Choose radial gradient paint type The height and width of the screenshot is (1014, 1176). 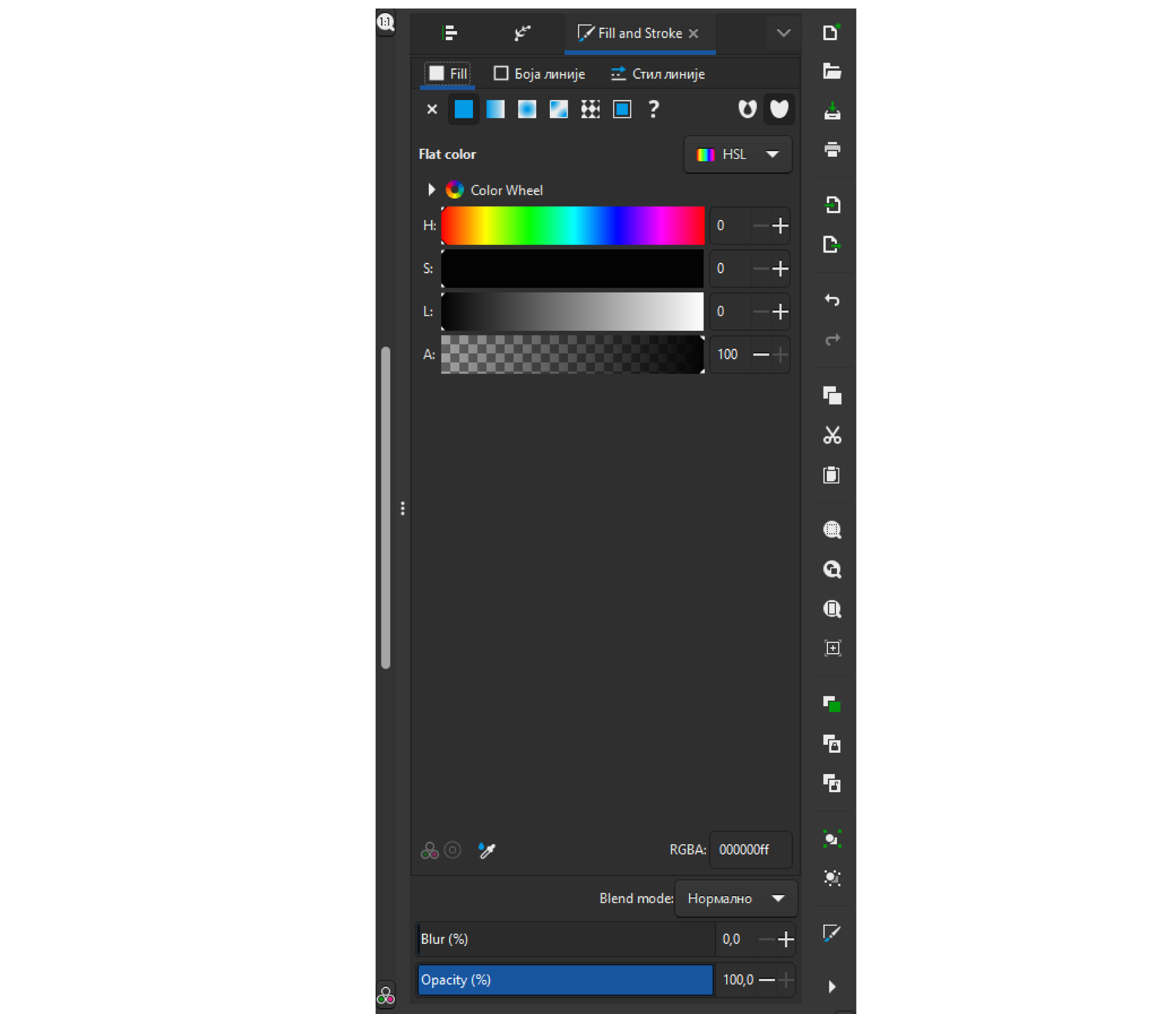[527, 109]
